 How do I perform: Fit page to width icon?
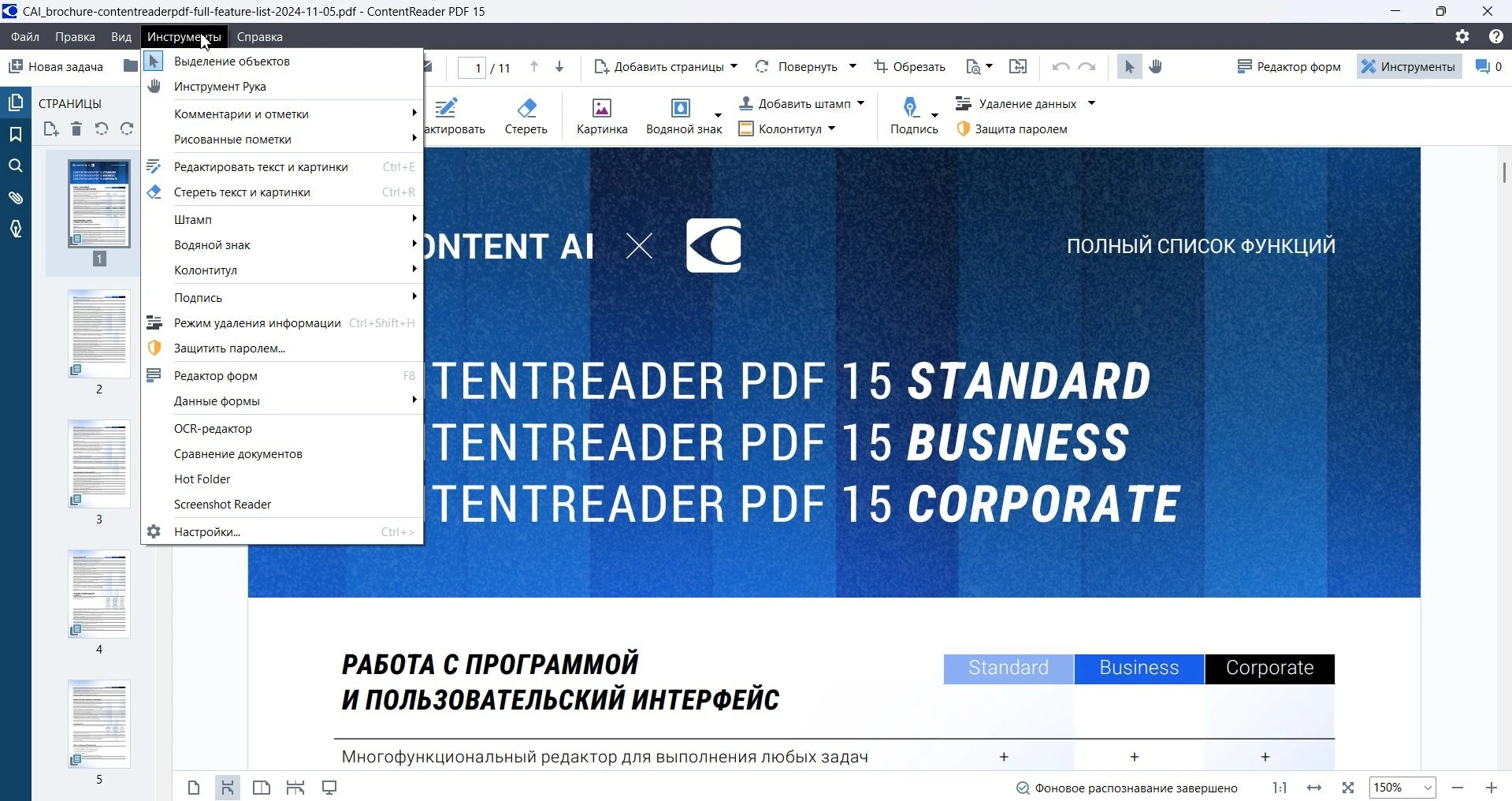(x=1313, y=788)
